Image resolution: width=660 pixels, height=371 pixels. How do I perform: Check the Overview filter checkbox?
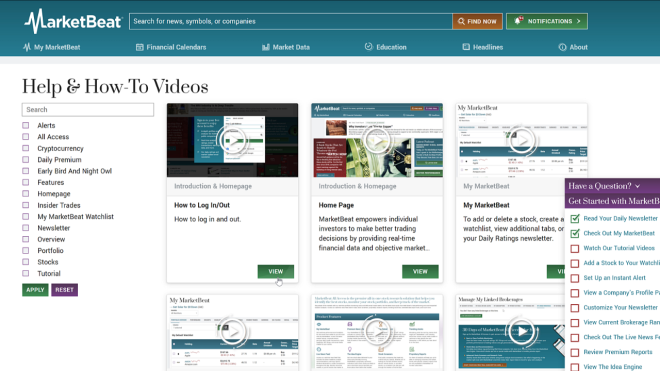26,239
